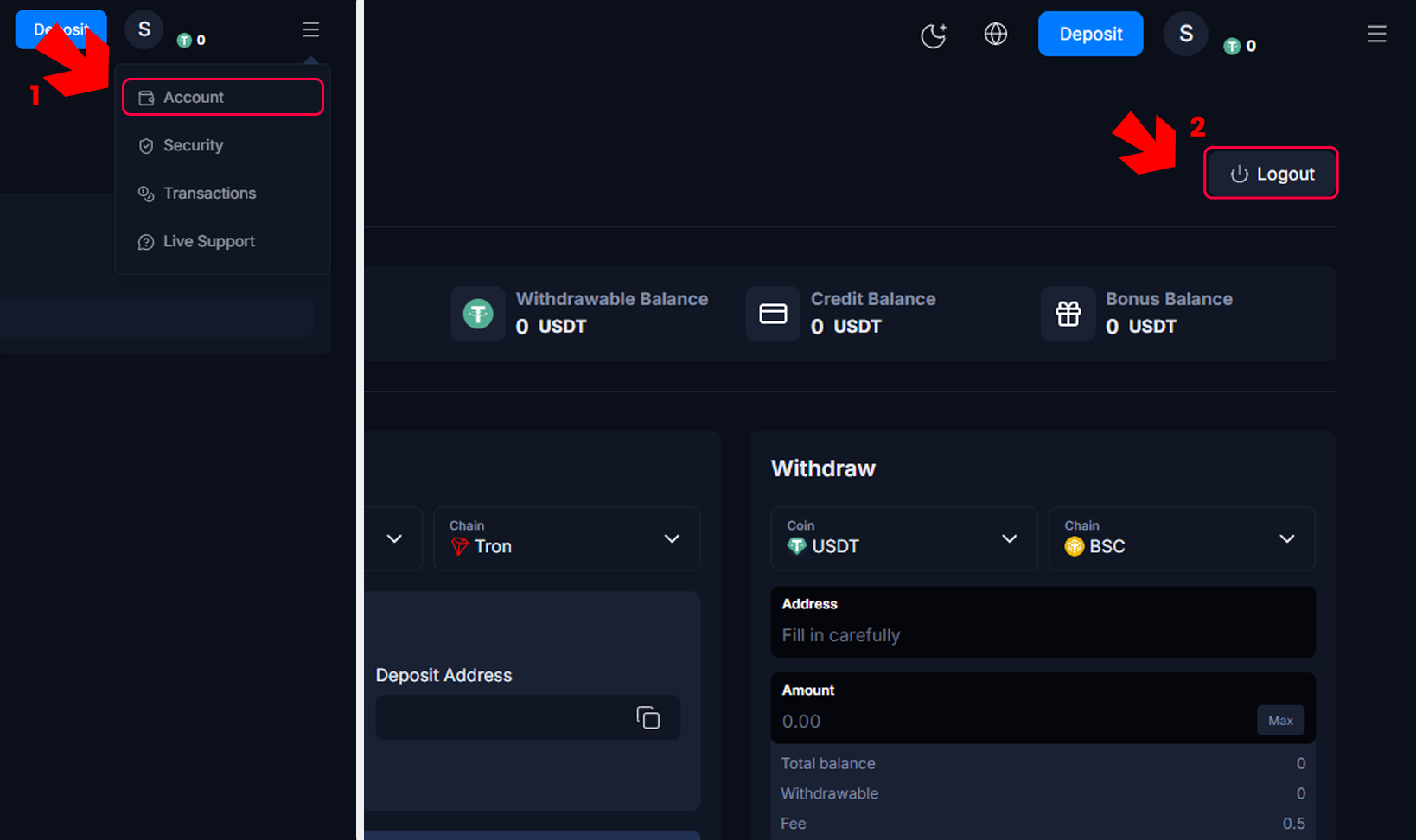Click the Tether icon beside Withdrawable Balance
This screenshot has width=1416, height=840.
tap(478, 313)
